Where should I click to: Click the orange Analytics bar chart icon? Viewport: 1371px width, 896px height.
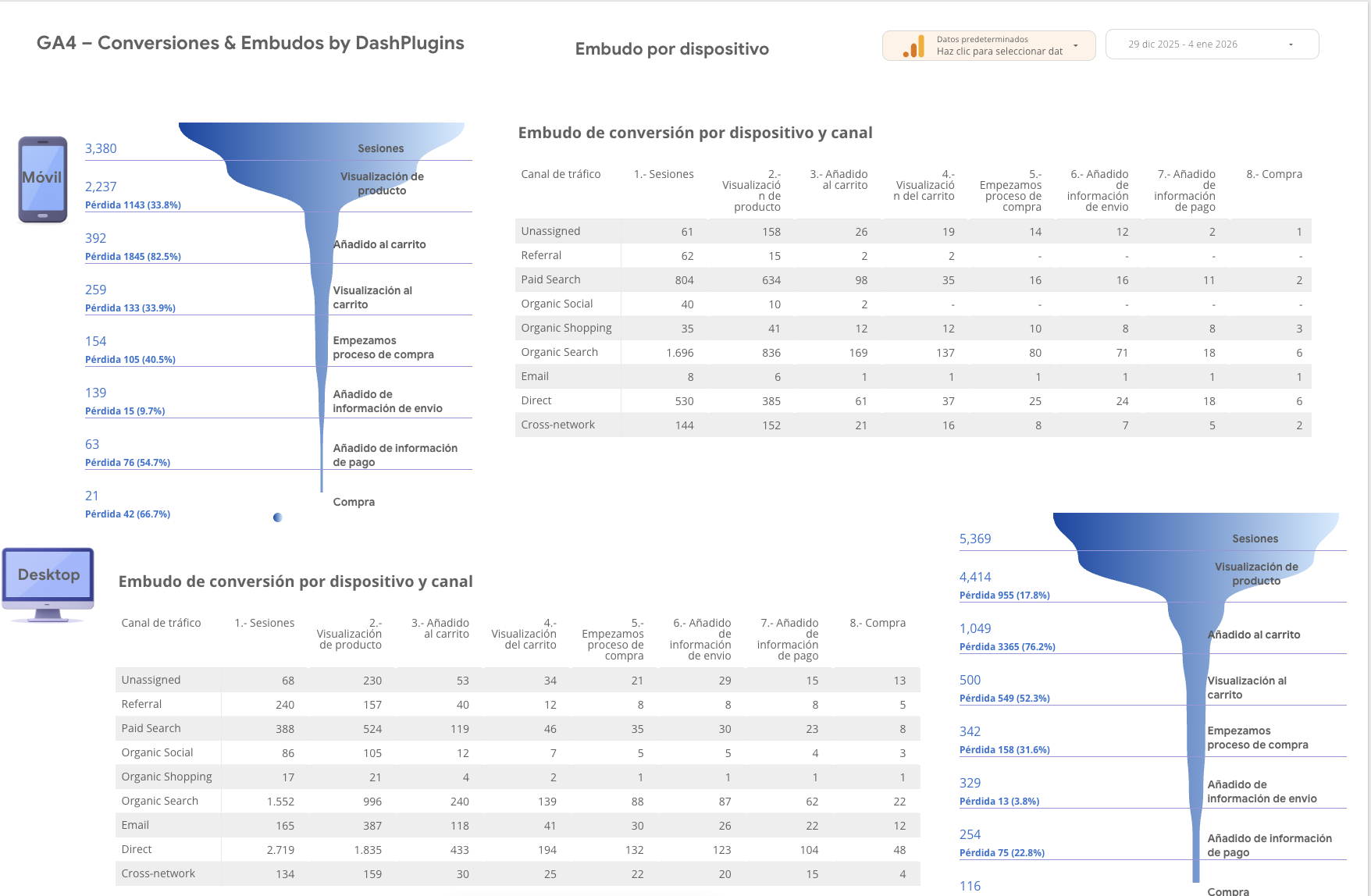pos(913,46)
